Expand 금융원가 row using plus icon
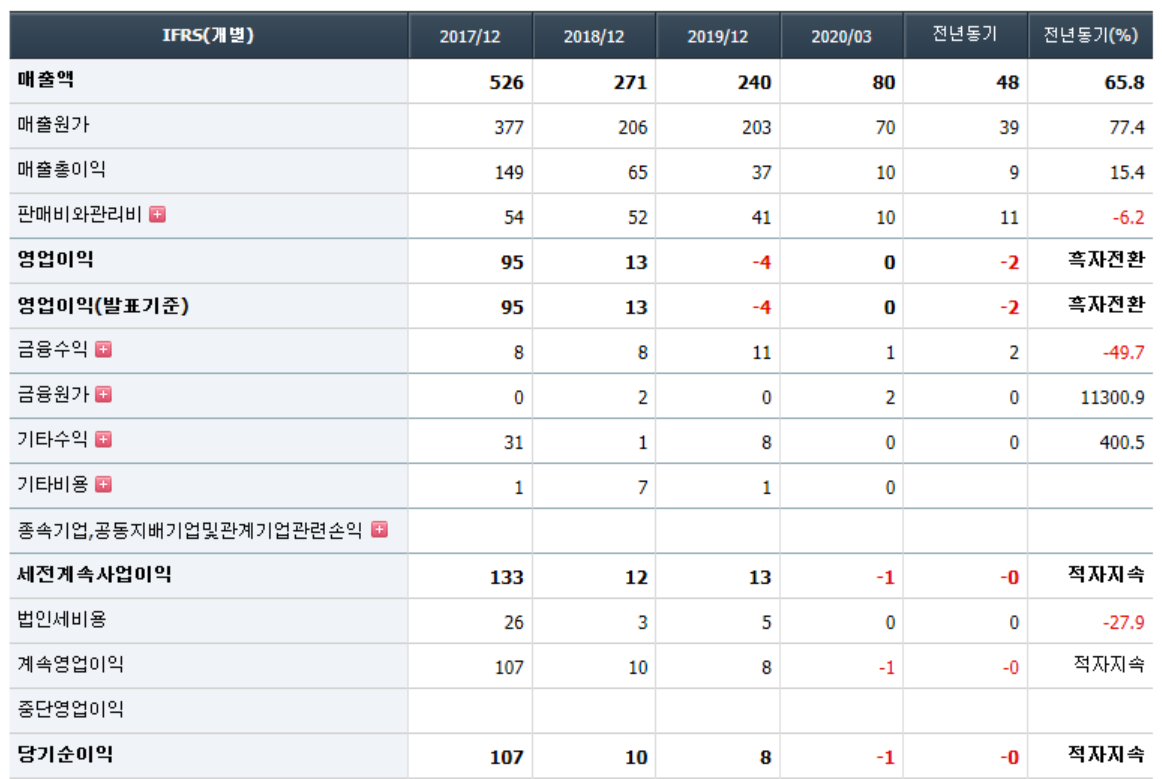The width and height of the screenshot is (1162, 779). click(104, 394)
